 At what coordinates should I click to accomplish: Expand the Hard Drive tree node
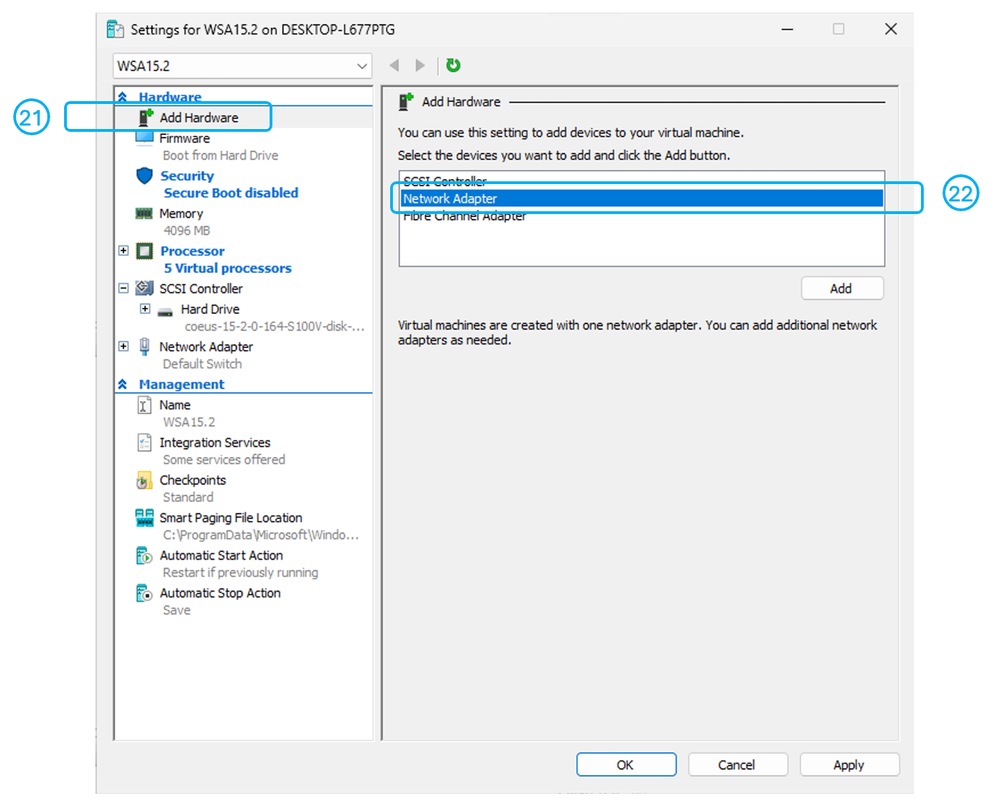[x=145, y=308]
